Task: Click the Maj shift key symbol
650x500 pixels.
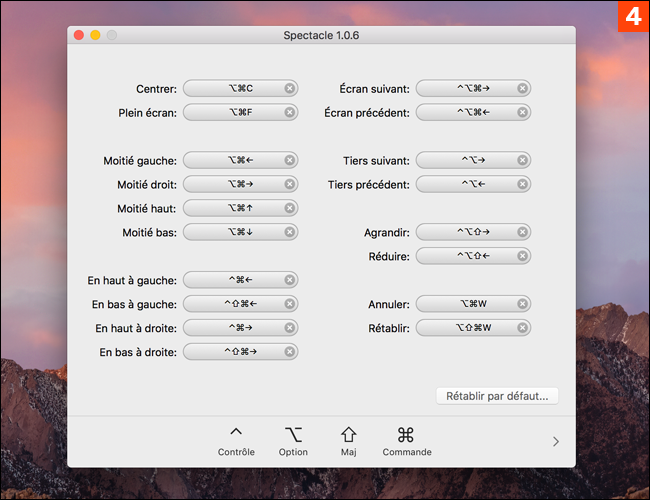Action: (x=348, y=434)
